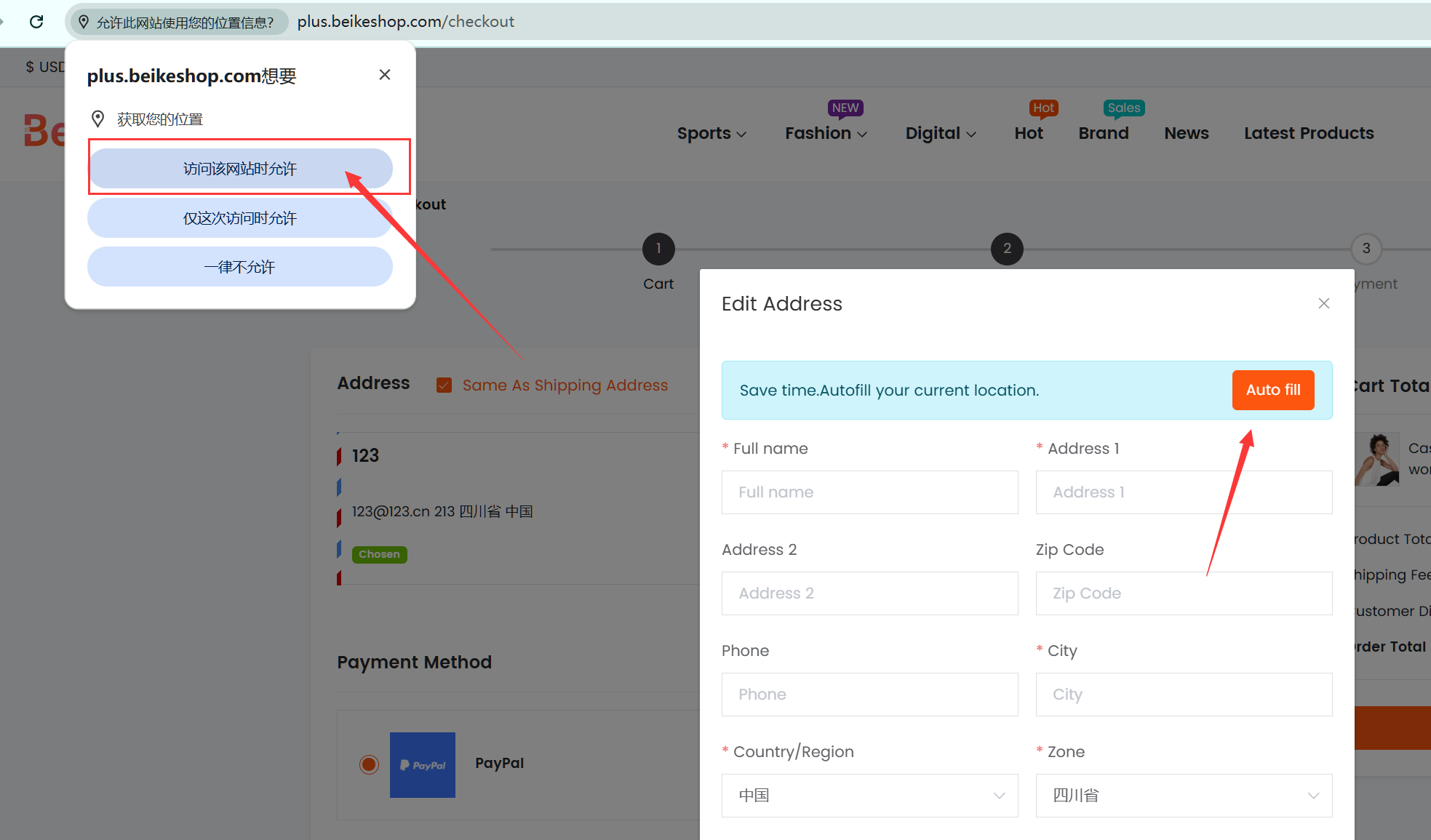Click the step 1 Cart circle
This screenshot has width=1431, height=840.
coord(658,249)
